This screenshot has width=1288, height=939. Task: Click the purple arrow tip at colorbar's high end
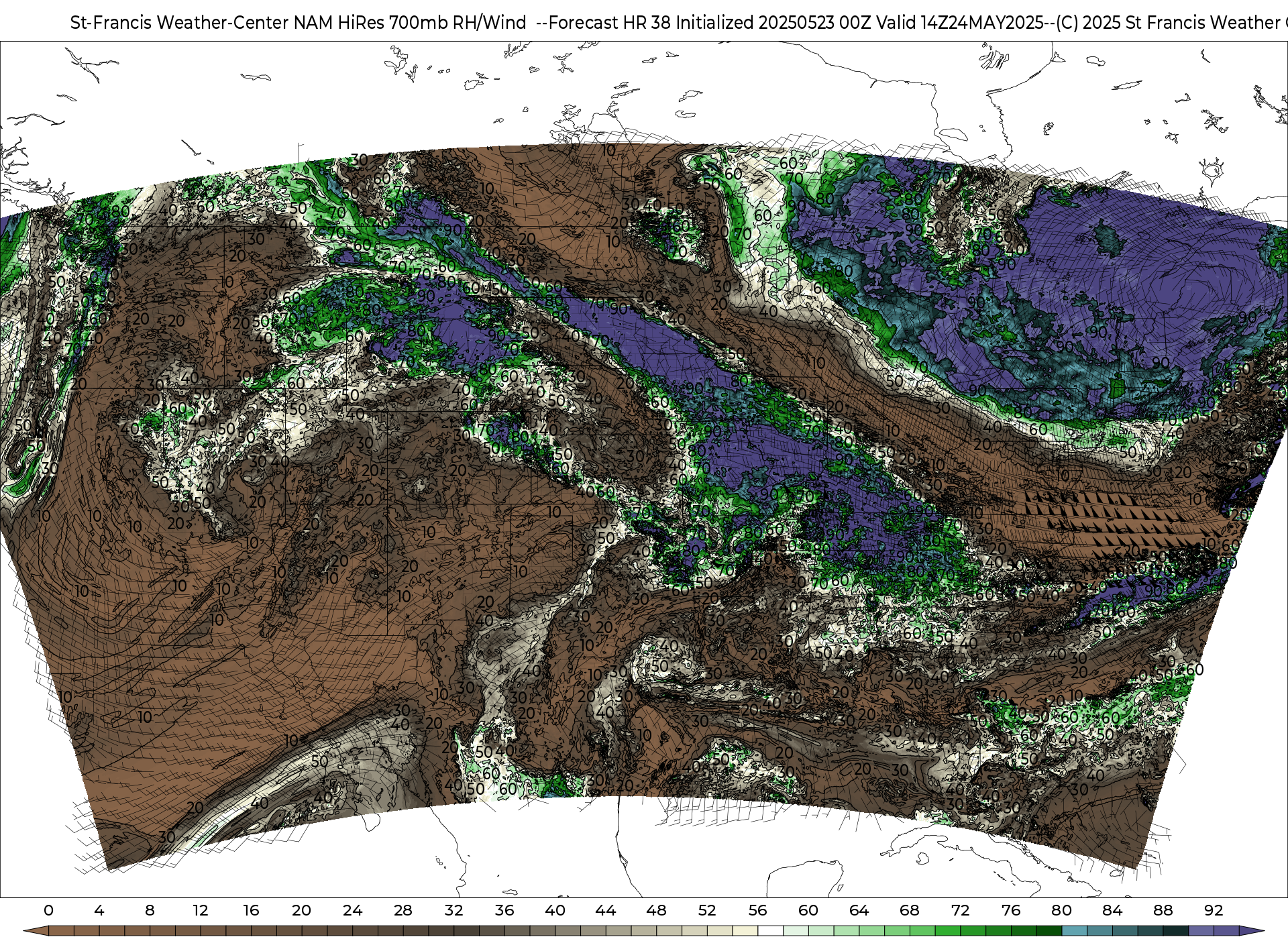coord(1250,931)
